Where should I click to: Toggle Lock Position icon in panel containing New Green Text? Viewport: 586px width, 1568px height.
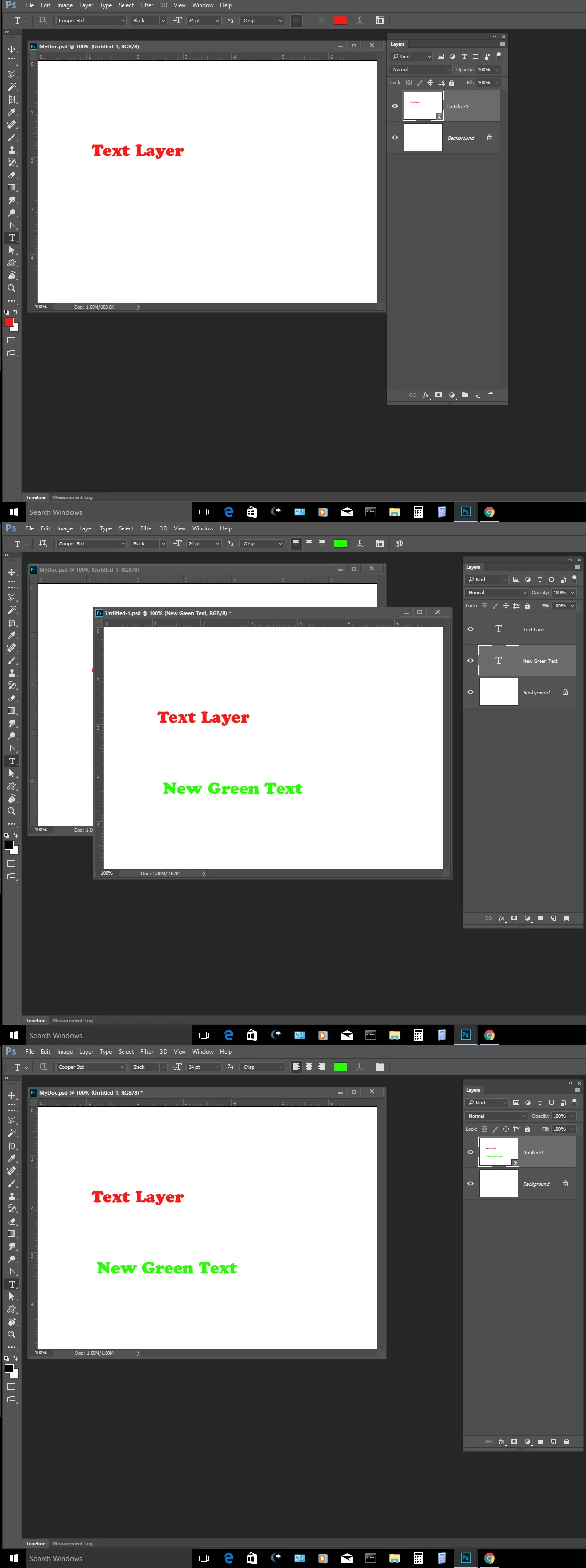pos(506,605)
